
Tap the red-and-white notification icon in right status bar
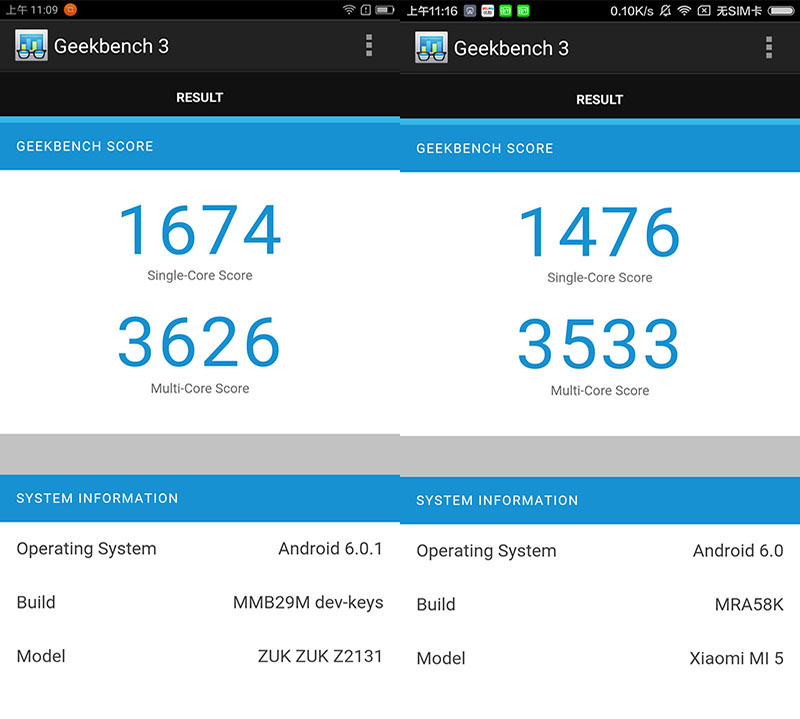(488, 11)
